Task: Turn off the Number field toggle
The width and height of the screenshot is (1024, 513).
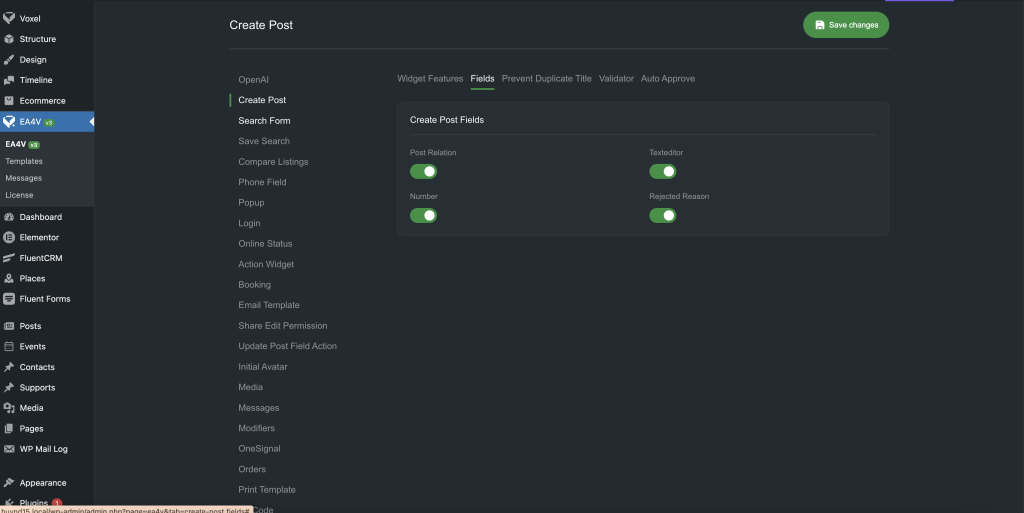Action: pos(423,215)
